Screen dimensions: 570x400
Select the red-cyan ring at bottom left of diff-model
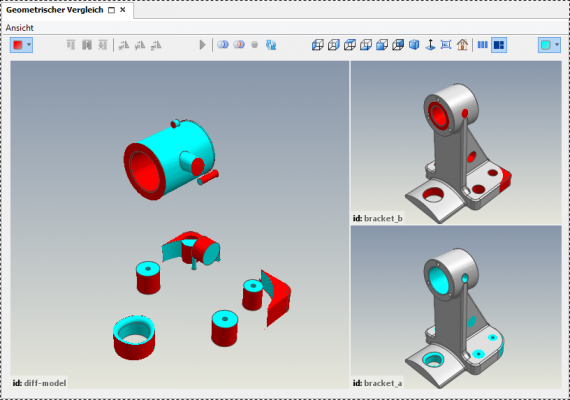pos(134,337)
